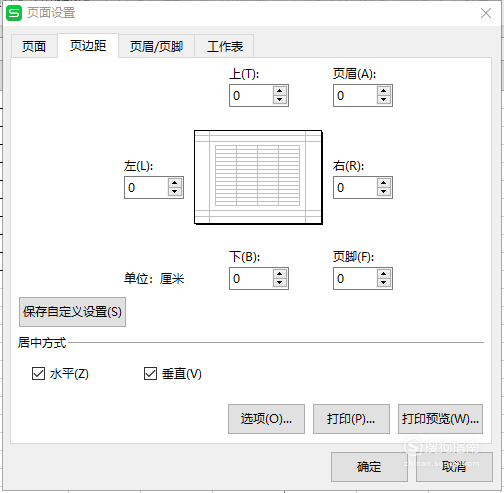Click the page margin preview thumbnail
The width and height of the screenshot is (504, 493).
click(x=258, y=177)
